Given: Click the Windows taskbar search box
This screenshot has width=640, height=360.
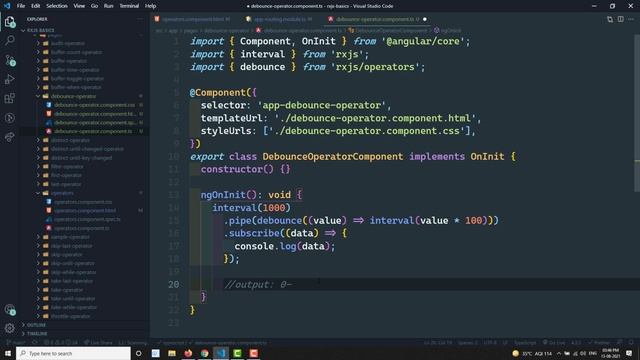Looking at the screenshot, I should click(73, 353).
